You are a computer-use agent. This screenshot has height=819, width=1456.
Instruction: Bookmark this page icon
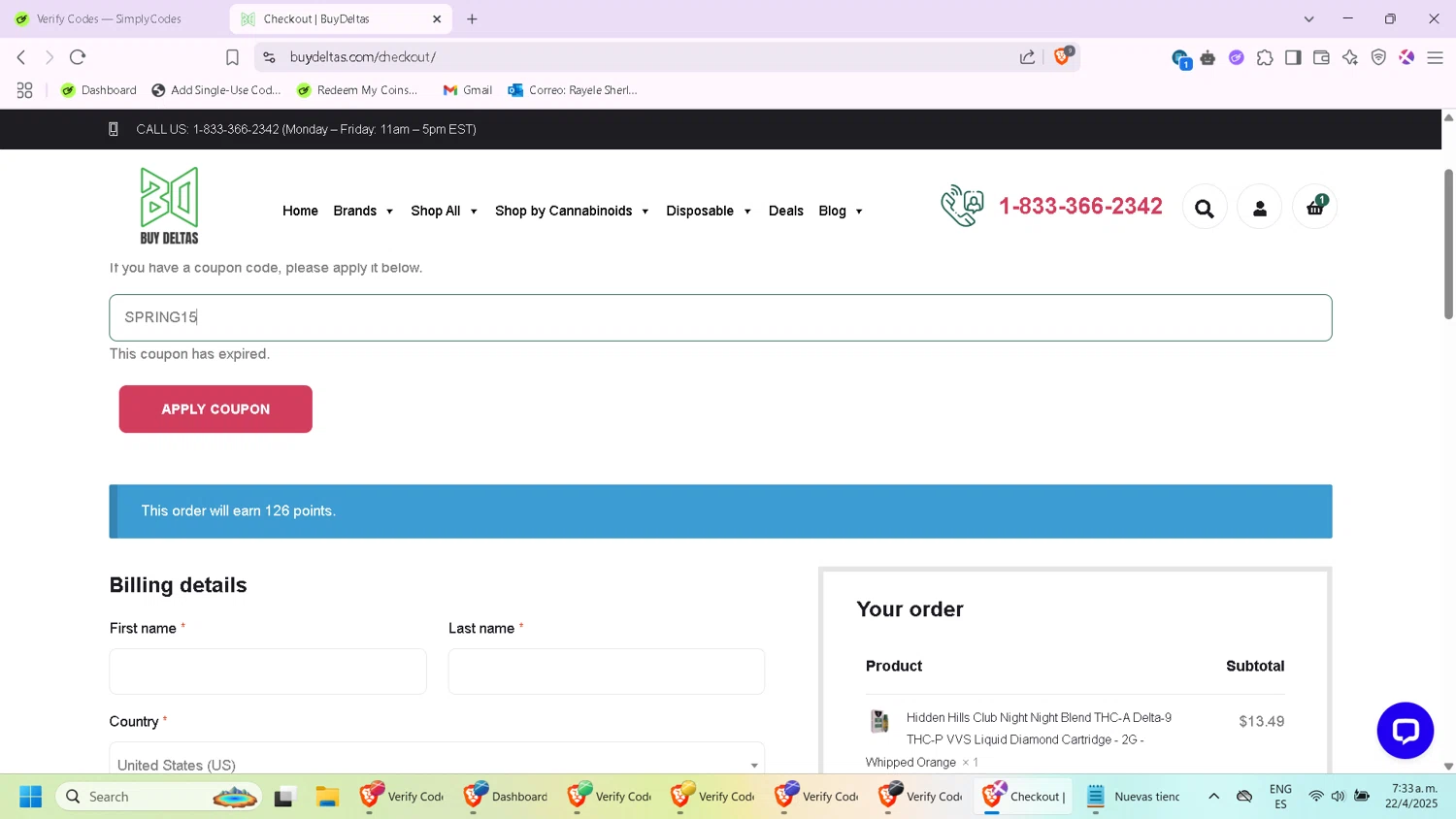[x=232, y=57]
